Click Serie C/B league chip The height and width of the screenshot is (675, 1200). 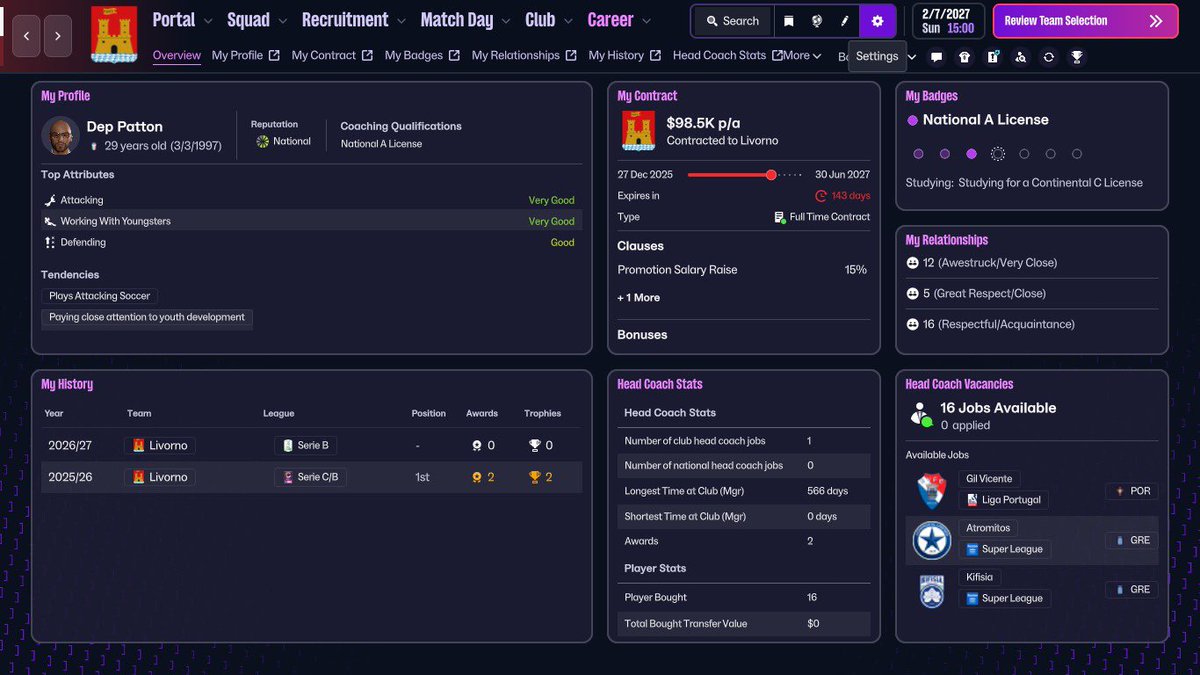(x=310, y=477)
